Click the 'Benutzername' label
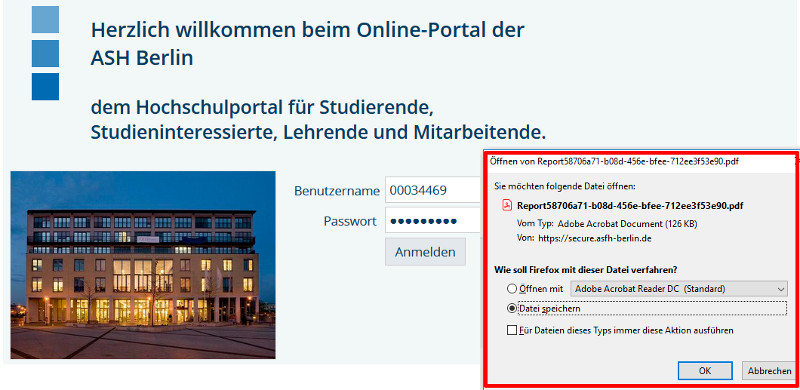Viewport: 800px width, 390px height. pyautogui.click(x=337, y=191)
